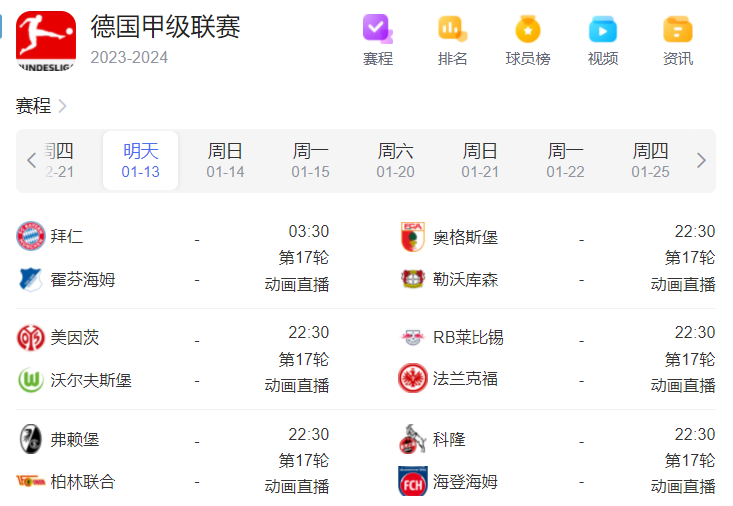This screenshot has height=506, width=733.
Task: Select the 周一 01-22 date tab
Action: click(x=565, y=160)
